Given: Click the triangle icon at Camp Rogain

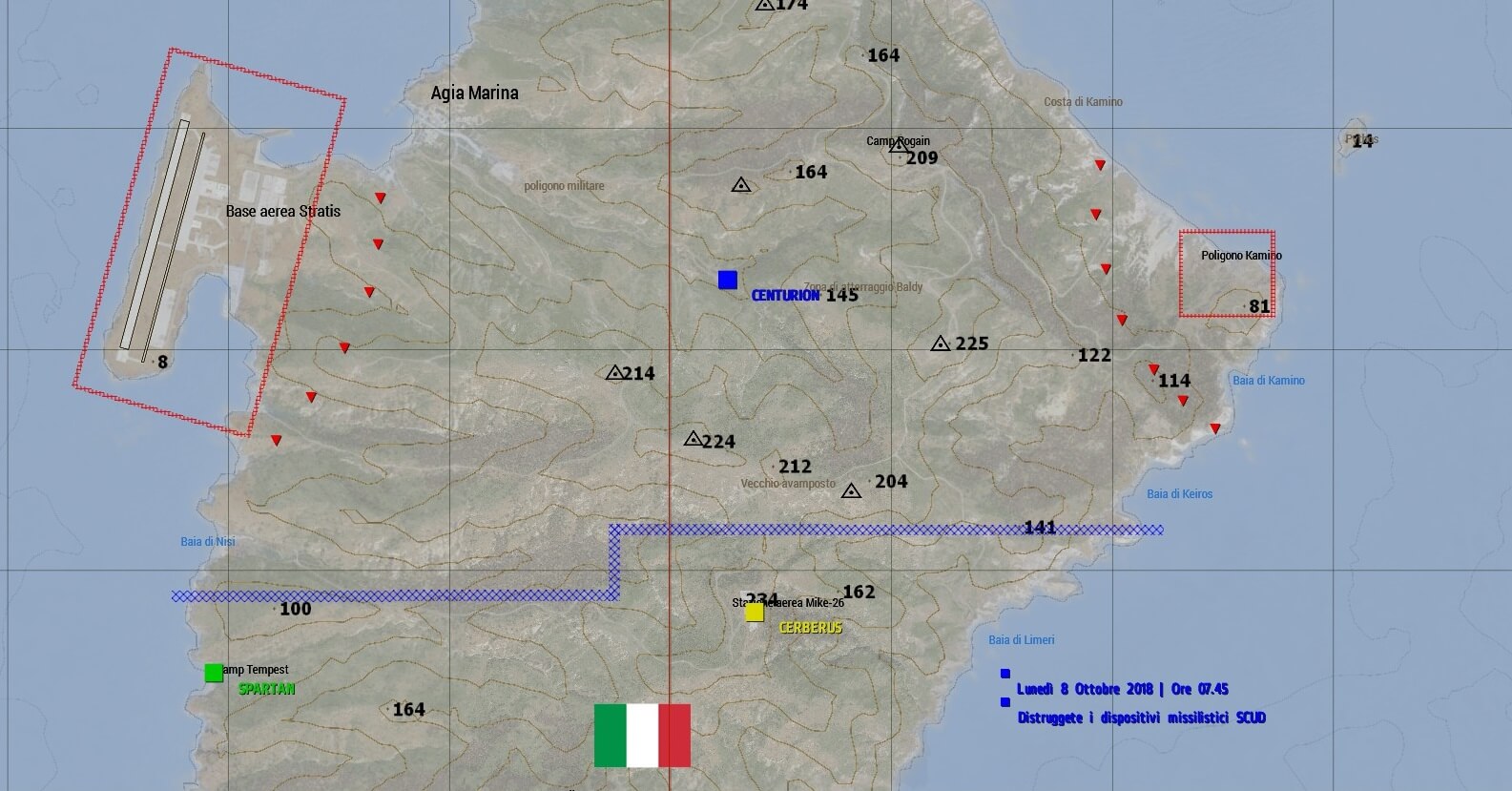Looking at the screenshot, I should 899,146.
